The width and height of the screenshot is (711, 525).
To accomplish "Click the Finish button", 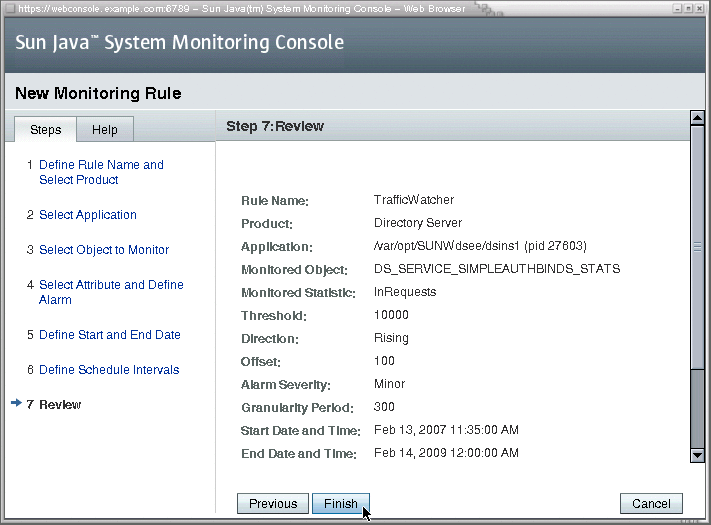I will tap(341, 504).
